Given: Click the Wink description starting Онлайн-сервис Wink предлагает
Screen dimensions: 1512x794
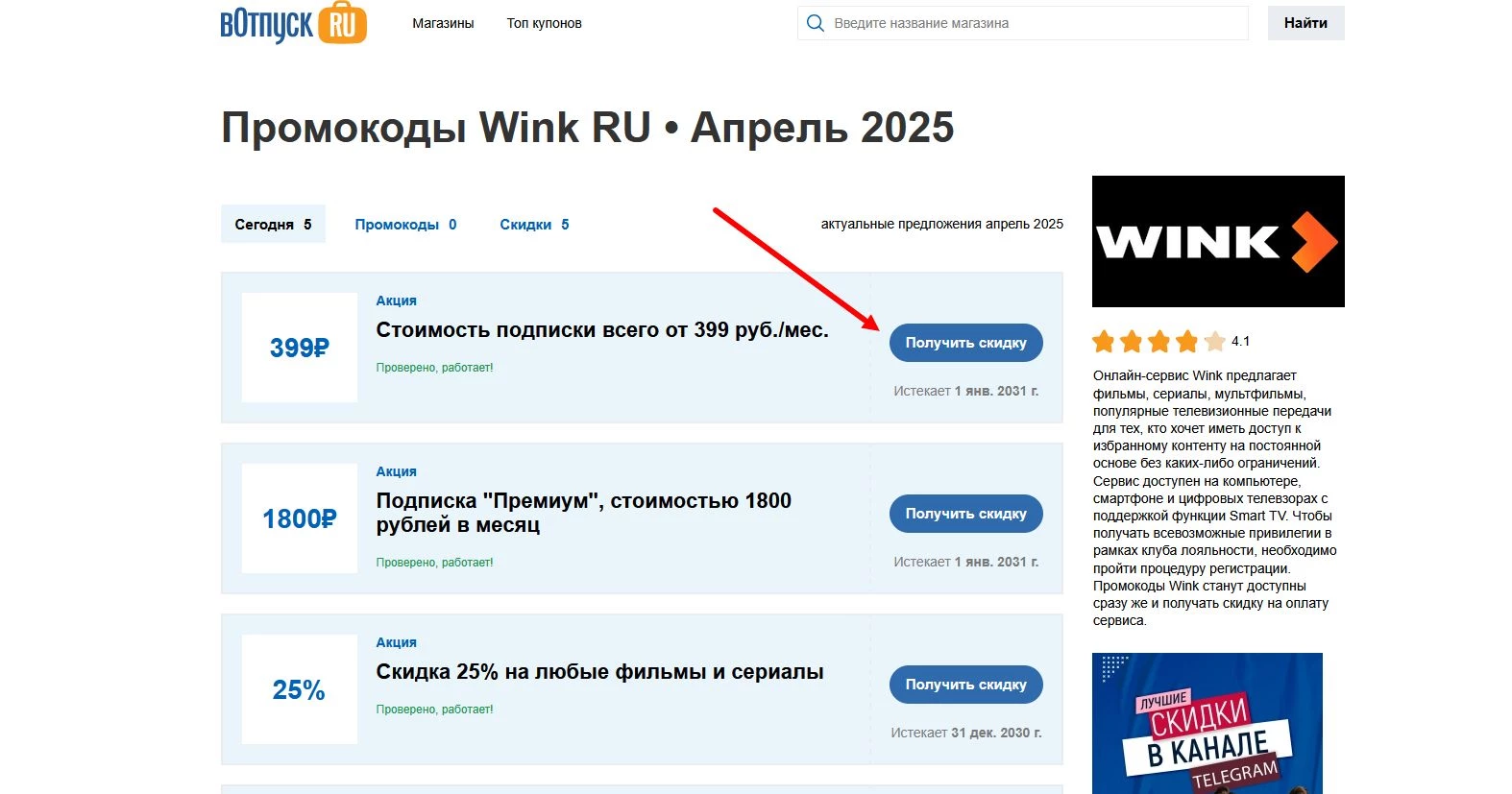Looking at the screenshot, I should tap(1214, 498).
